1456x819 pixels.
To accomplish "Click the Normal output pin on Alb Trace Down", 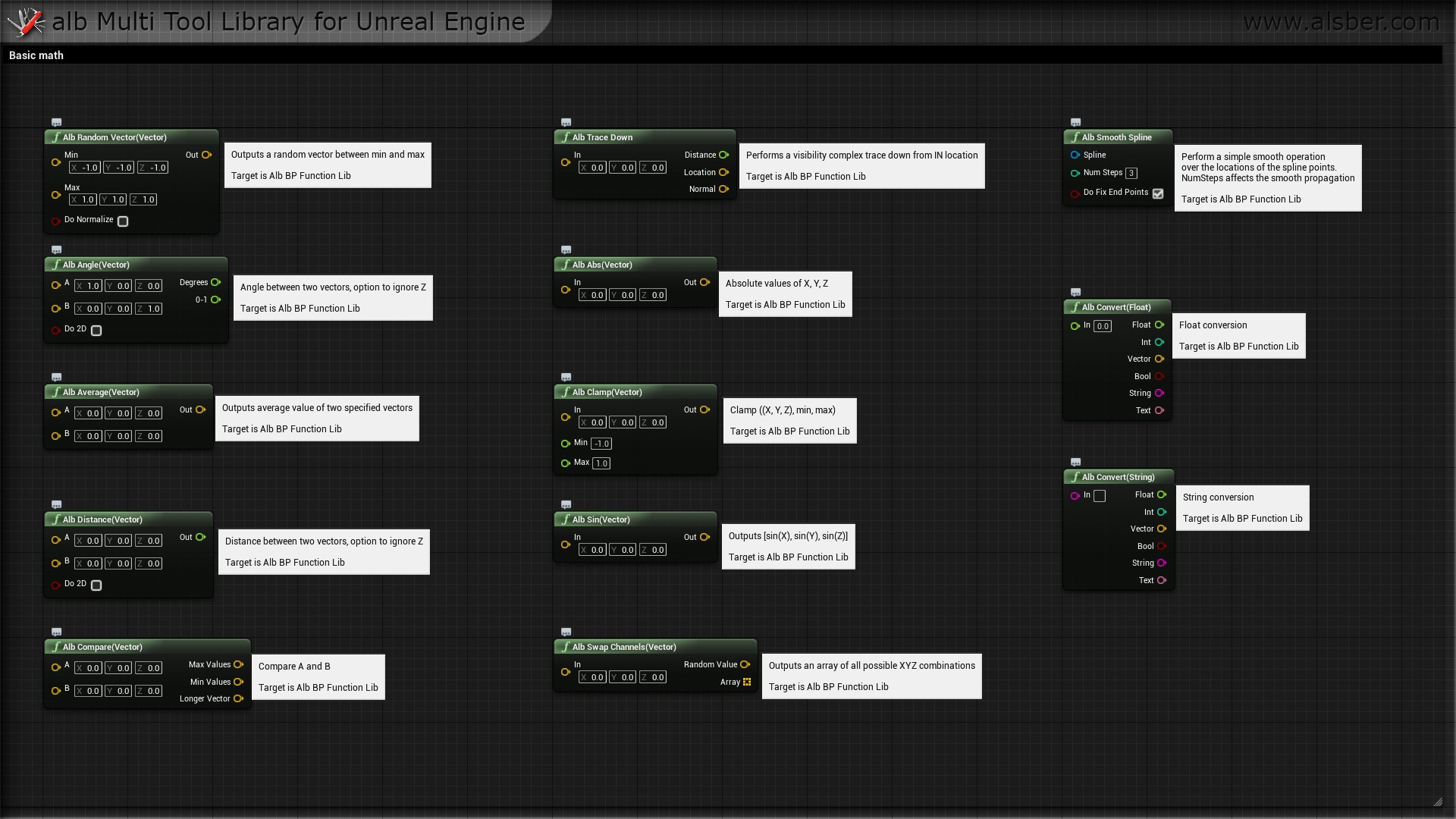I will coord(724,189).
